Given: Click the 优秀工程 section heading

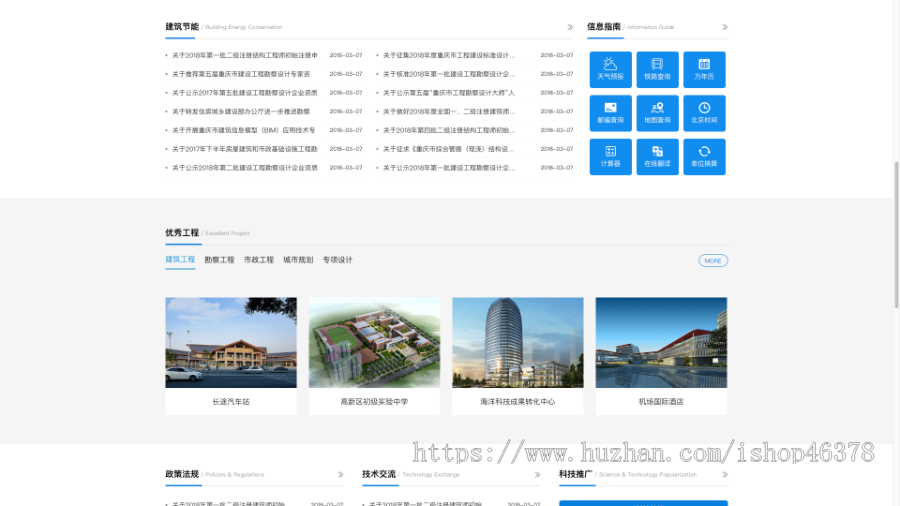Looking at the screenshot, I should point(182,232).
